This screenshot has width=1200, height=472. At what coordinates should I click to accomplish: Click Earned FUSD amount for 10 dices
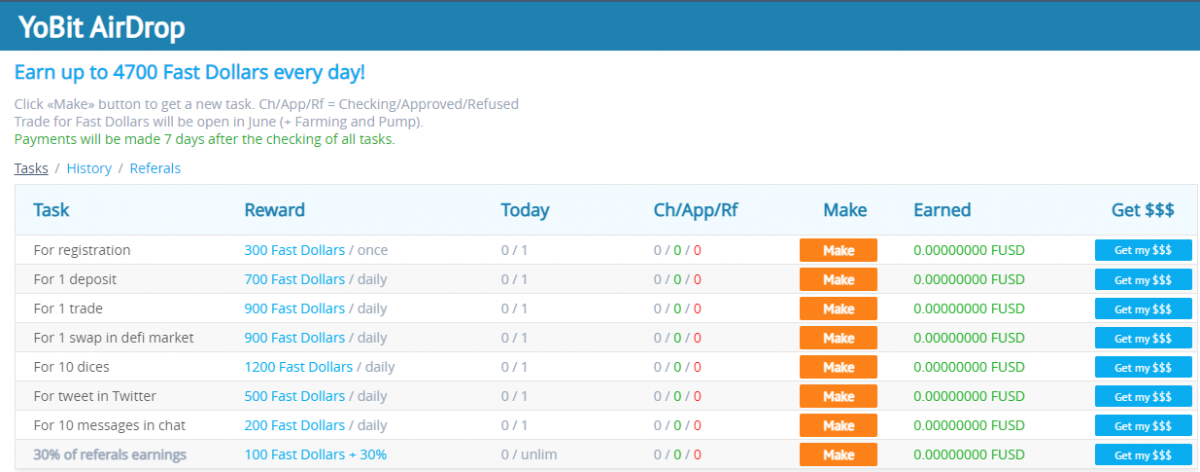click(x=969, y=367)
